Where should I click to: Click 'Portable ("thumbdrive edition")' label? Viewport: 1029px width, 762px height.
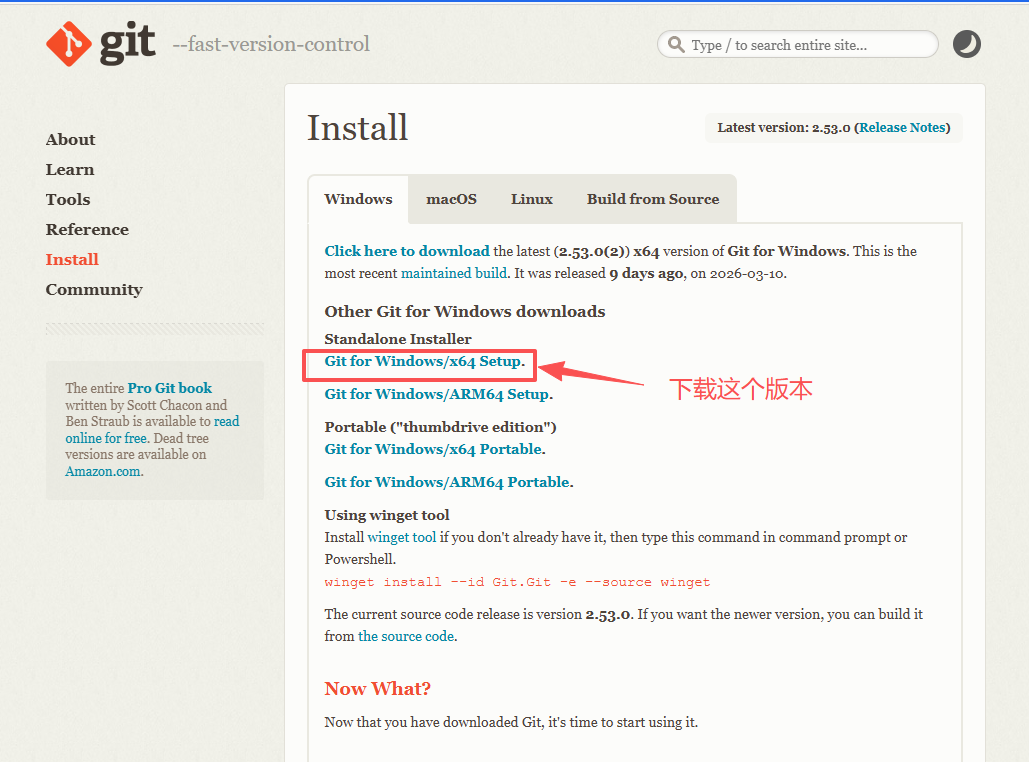coord(440,427)
